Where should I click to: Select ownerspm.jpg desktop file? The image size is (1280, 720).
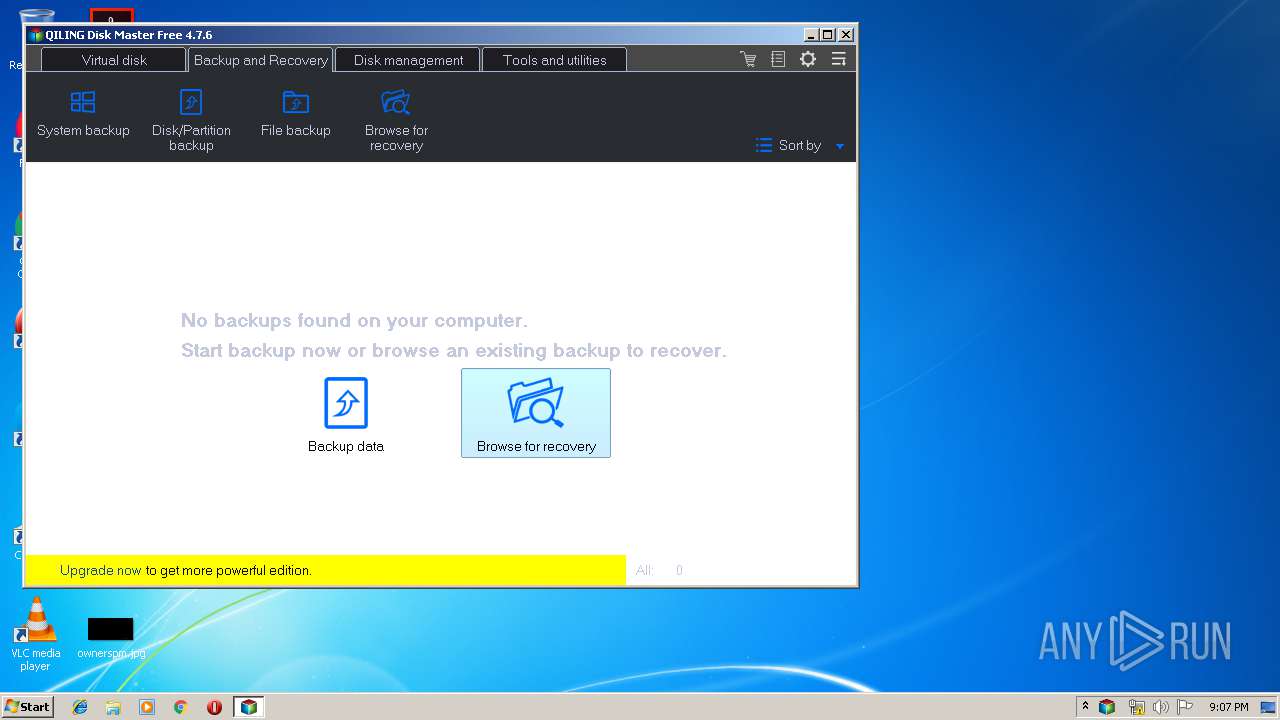click(111, 638)
